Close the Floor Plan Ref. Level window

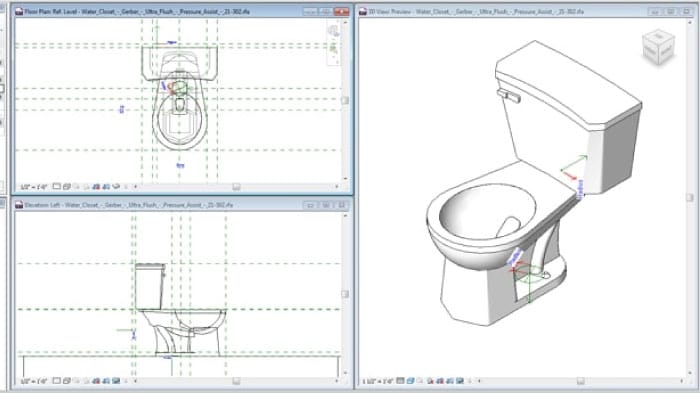pyautogui.click(x=342, y=12)
